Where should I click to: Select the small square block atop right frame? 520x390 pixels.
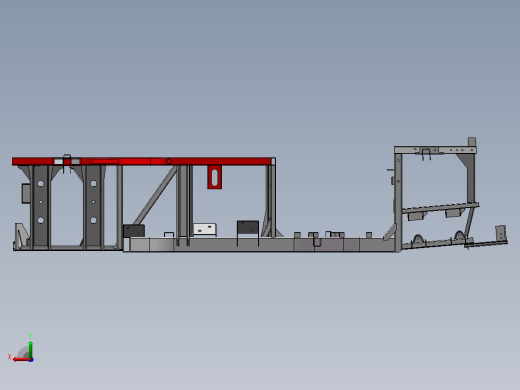click(472, 141)
